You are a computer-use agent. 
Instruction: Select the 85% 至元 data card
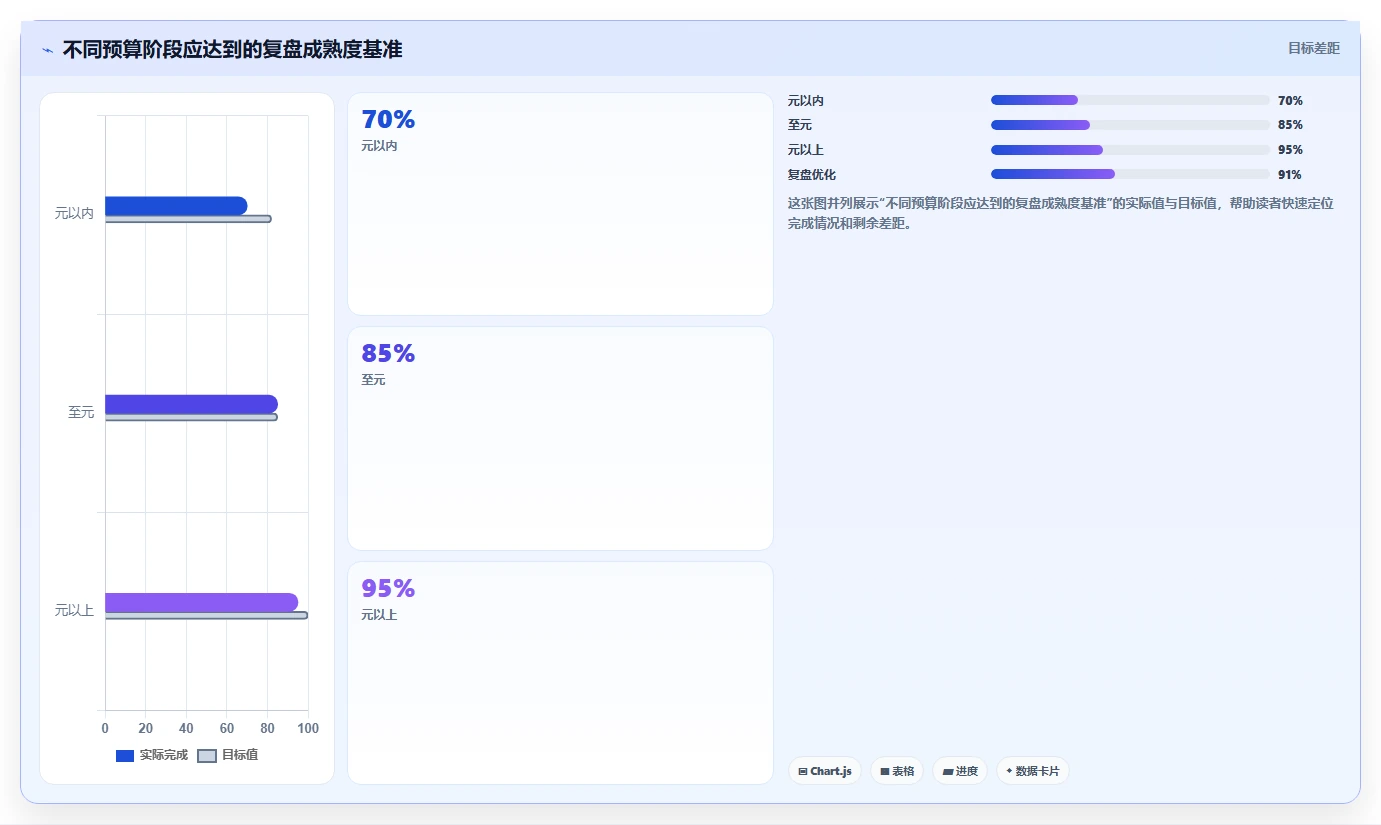pyautogui.click(x=560, y=438)
